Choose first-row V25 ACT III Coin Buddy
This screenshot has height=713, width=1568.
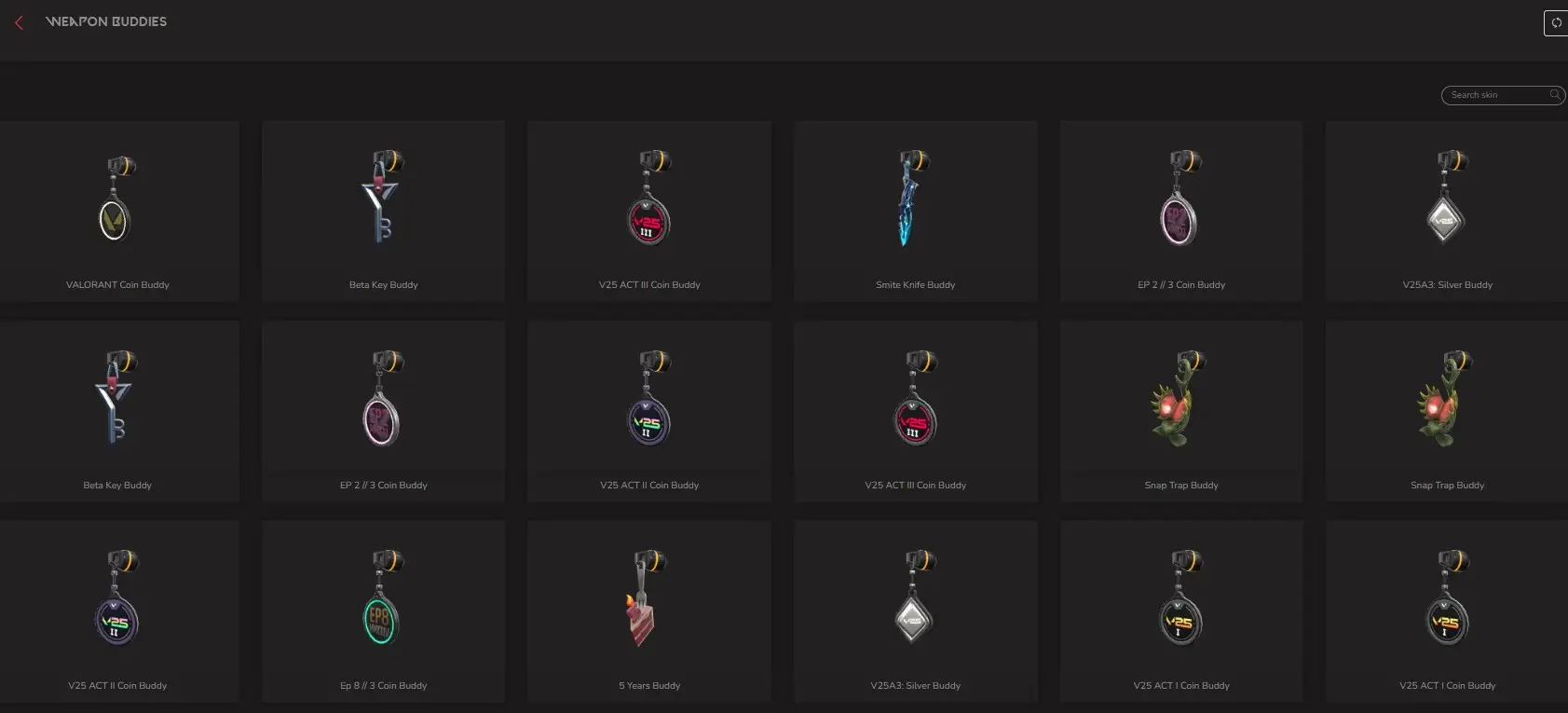click(649, 211)
